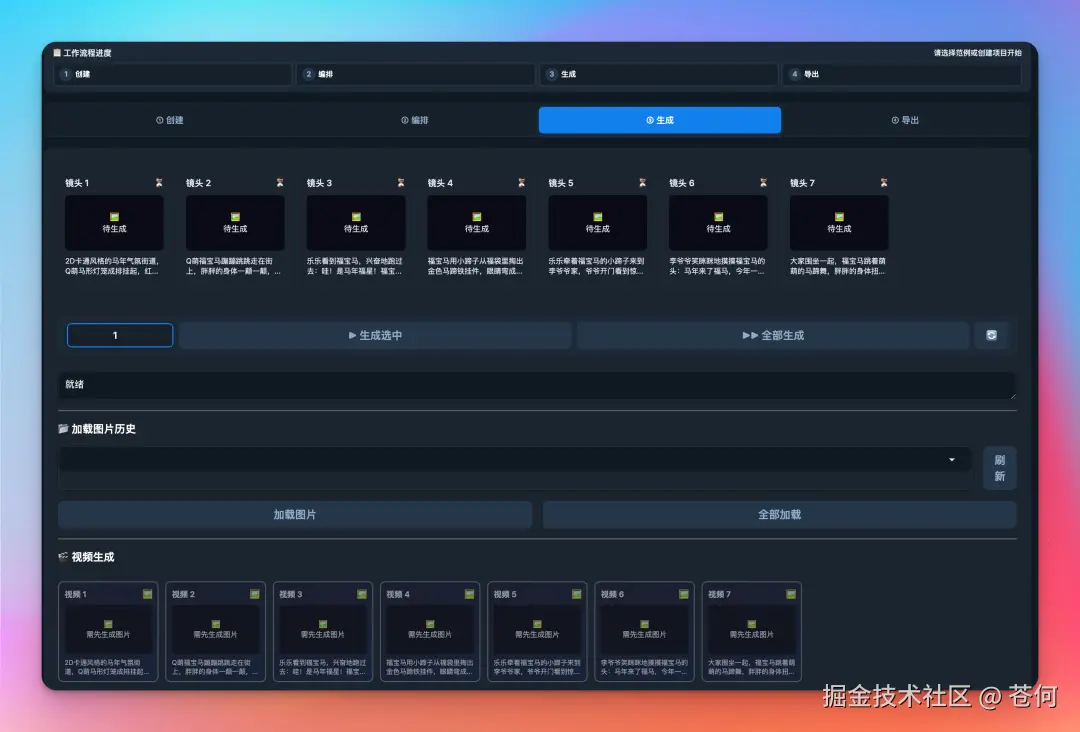Image resolution: width=1080 pixels, height=732 pixels.
Task: Switch to the 生成 tab
Action: point(659,119)
